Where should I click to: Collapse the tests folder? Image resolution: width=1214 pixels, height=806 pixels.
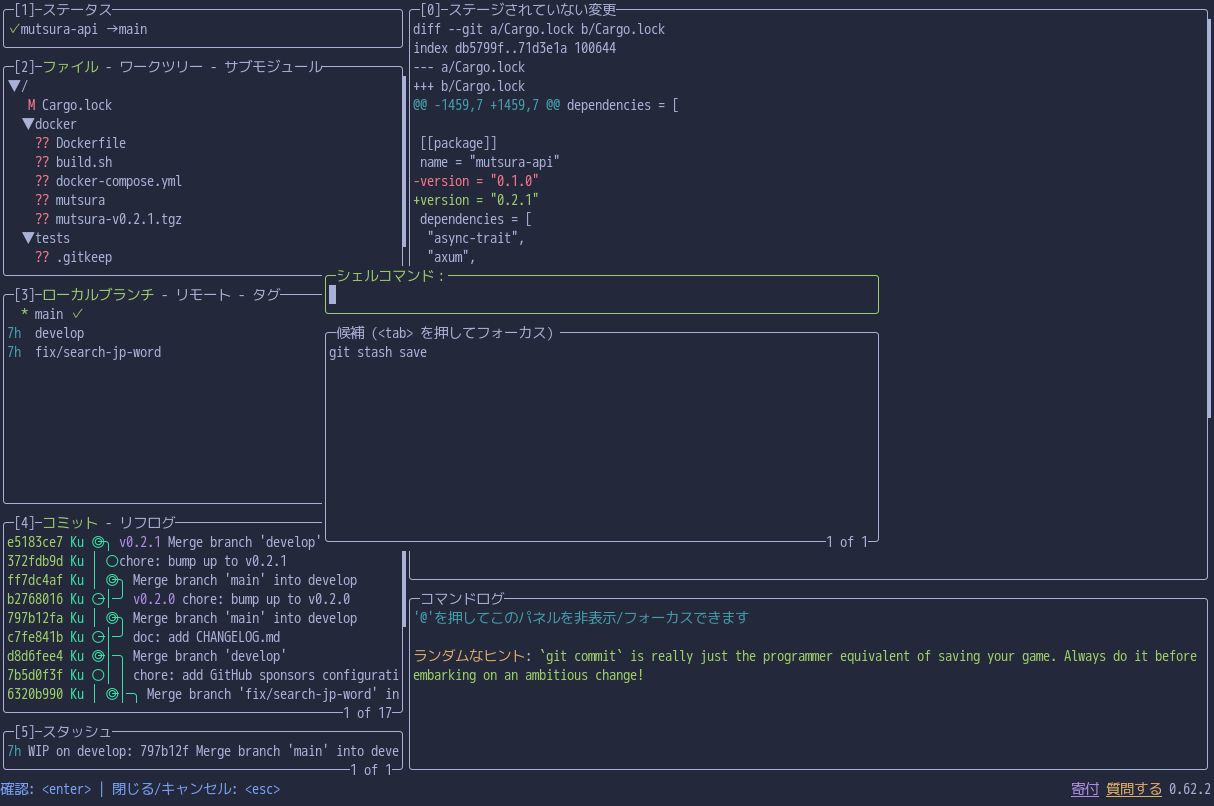coord(28,238)
